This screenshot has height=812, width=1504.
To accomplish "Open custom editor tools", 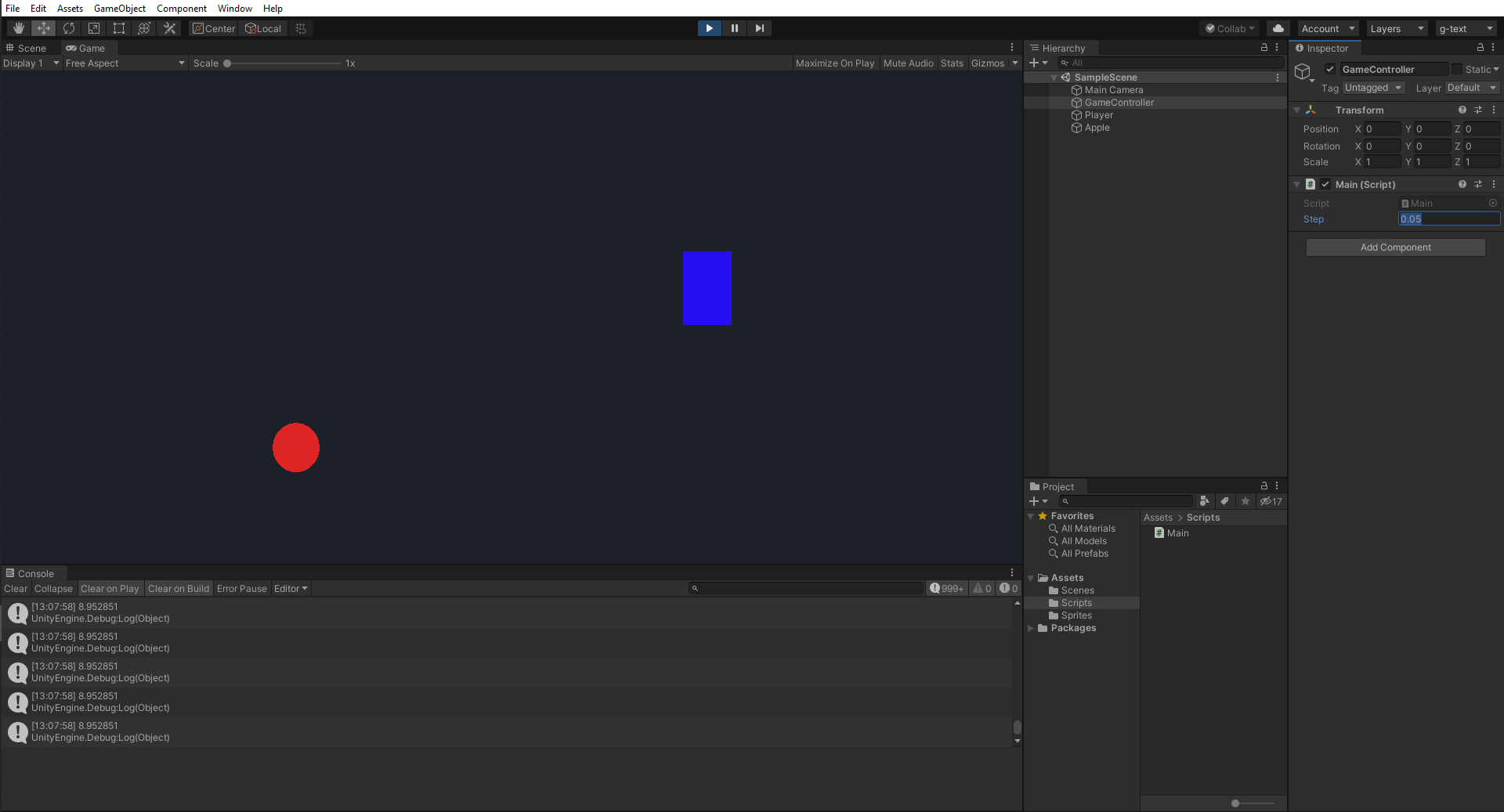I will (x=169, y=28).
